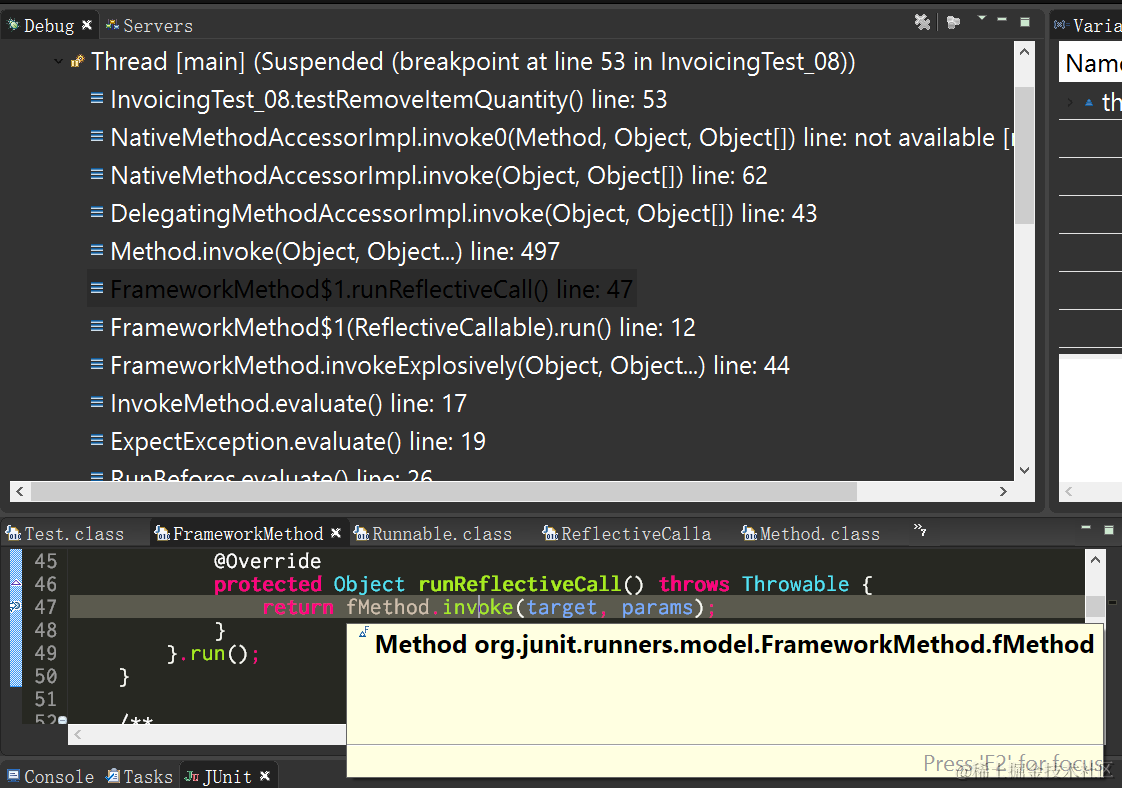Click the Thread [main] thread icon

[x=77, y=62]
